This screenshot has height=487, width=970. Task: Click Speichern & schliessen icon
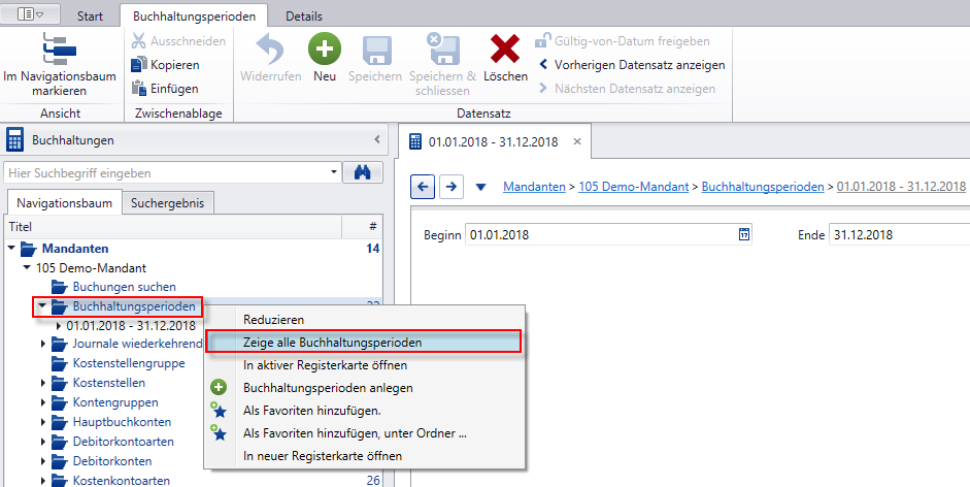443,49
